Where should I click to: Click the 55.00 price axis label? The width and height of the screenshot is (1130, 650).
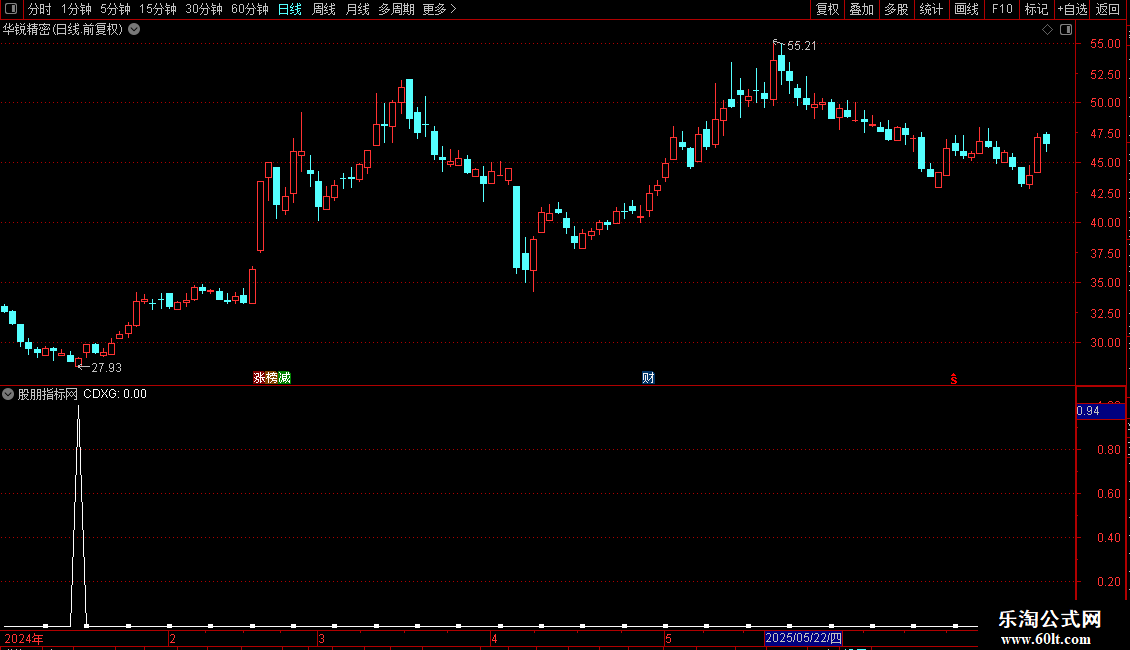pos(1105,44)
